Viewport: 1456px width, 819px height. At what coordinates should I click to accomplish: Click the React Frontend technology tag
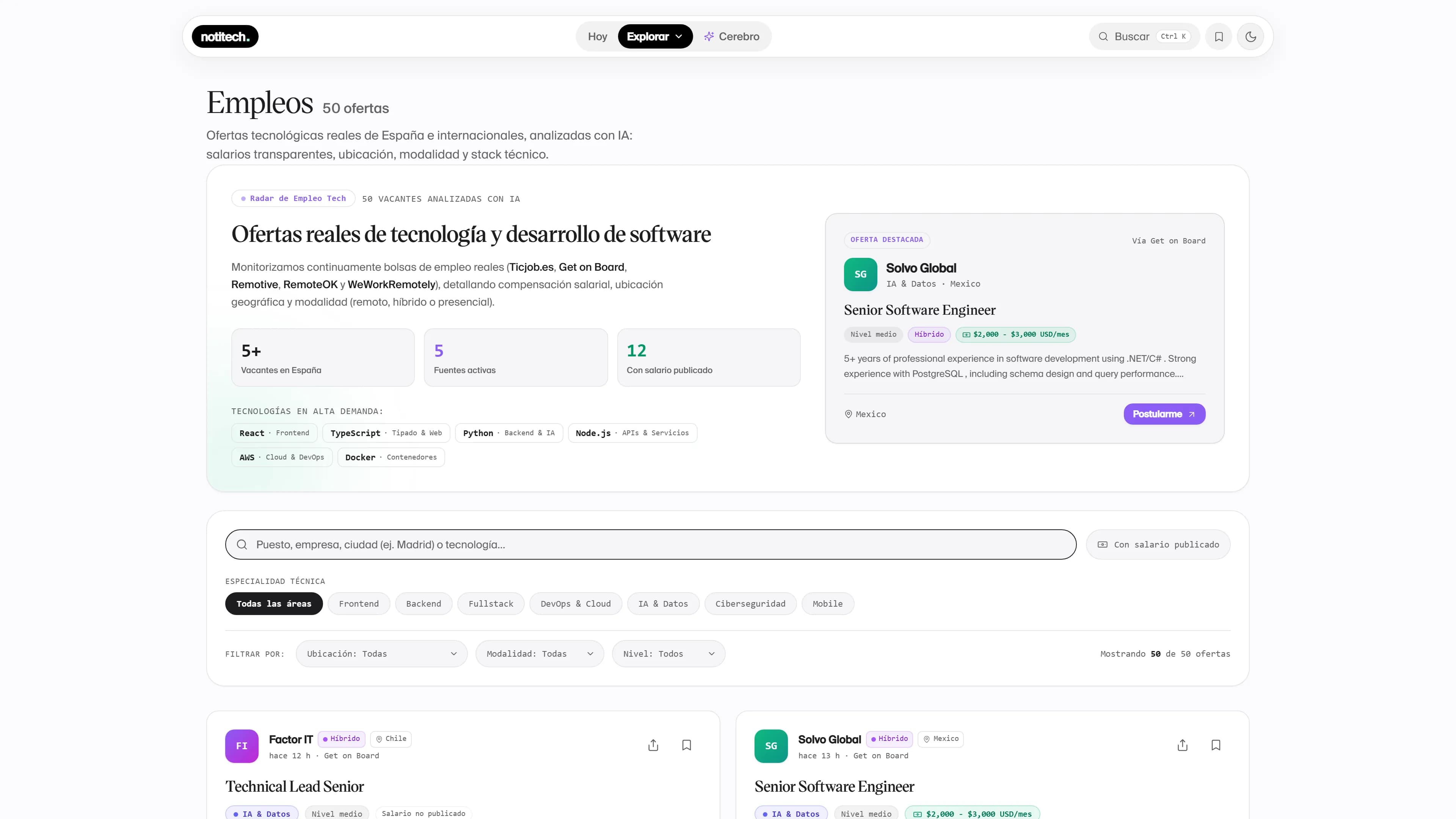(x=274, y=433)
